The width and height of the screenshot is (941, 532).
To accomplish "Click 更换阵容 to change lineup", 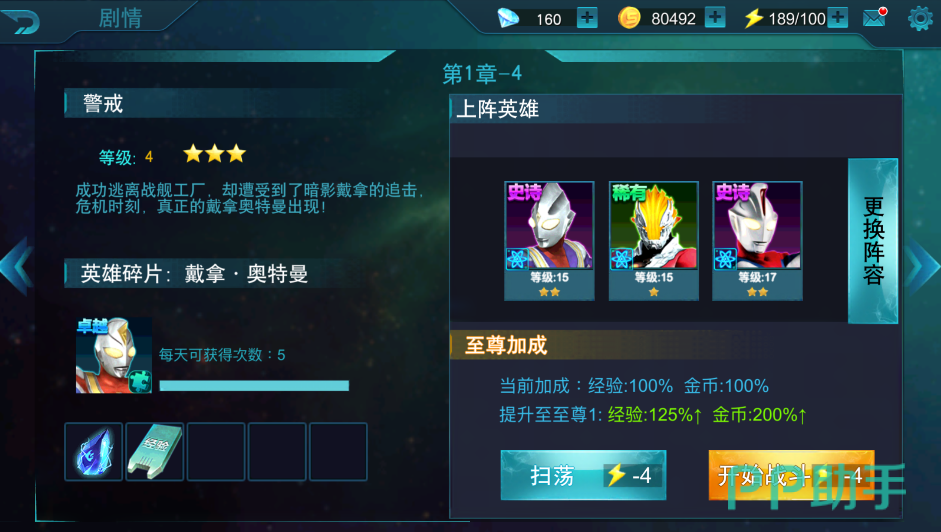I will point(873,241).
